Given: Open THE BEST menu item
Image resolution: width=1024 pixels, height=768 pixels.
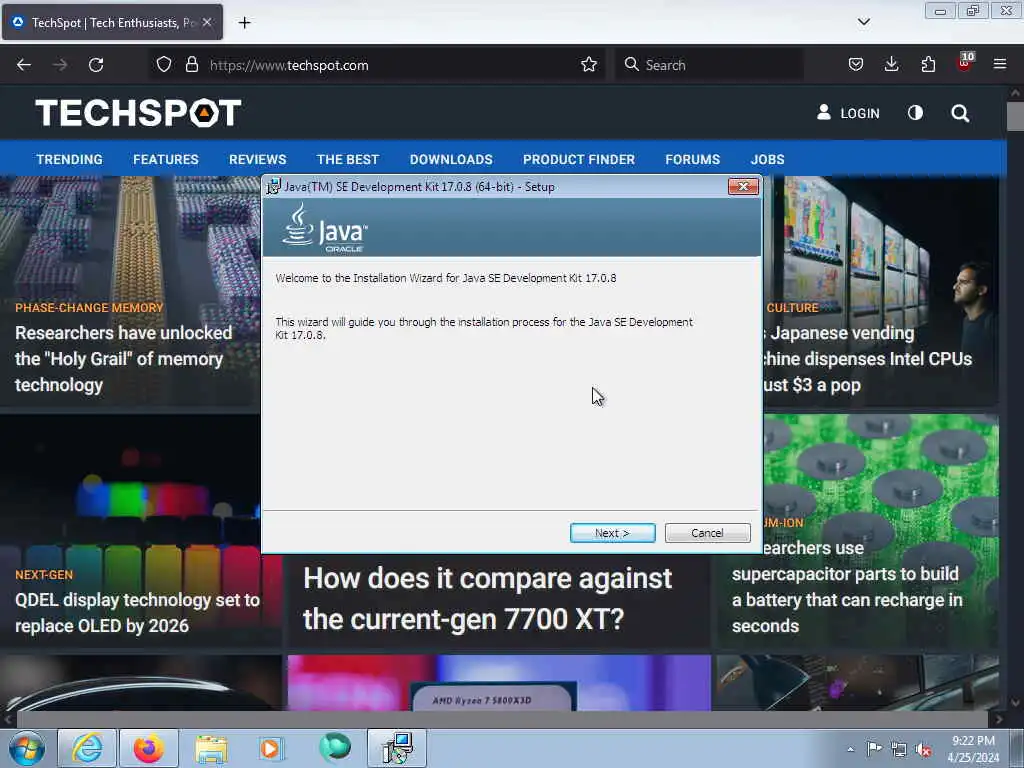Looking at the screenshot, I should pos(347,159).
